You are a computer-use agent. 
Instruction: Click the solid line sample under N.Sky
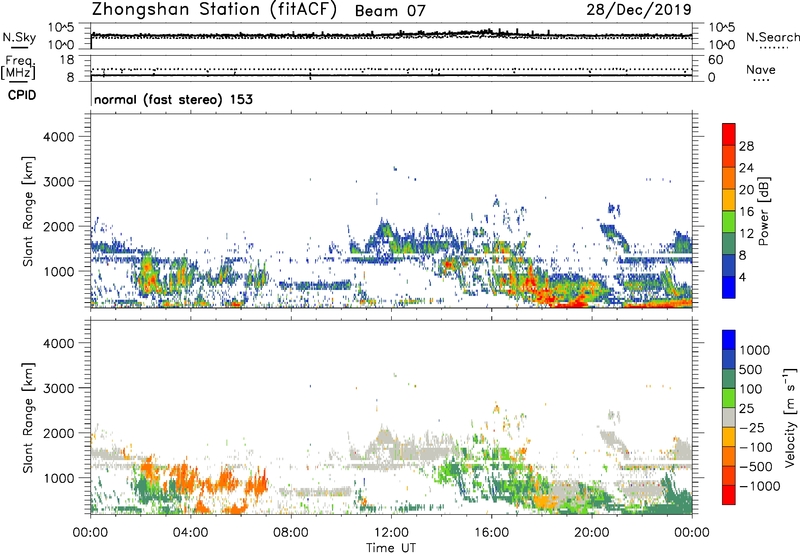[19, 48]
